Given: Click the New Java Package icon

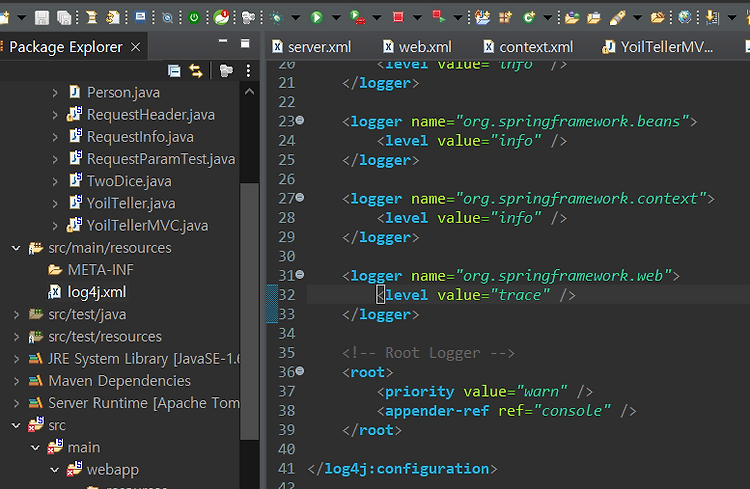Looking at the screenshot, I should [505, 18].
